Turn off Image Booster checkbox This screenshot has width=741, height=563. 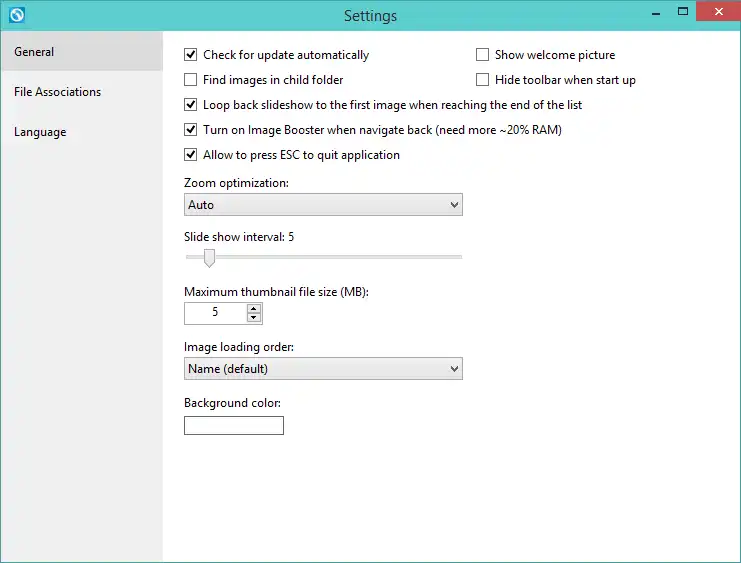(191, 130)
